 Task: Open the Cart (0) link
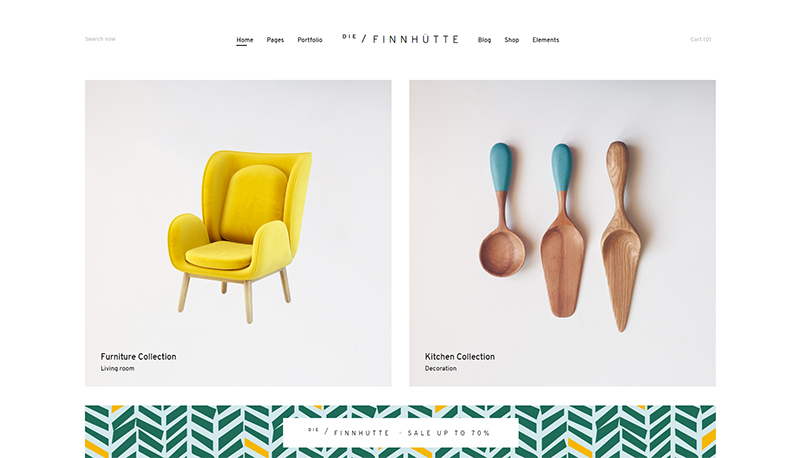coord(701,39)
